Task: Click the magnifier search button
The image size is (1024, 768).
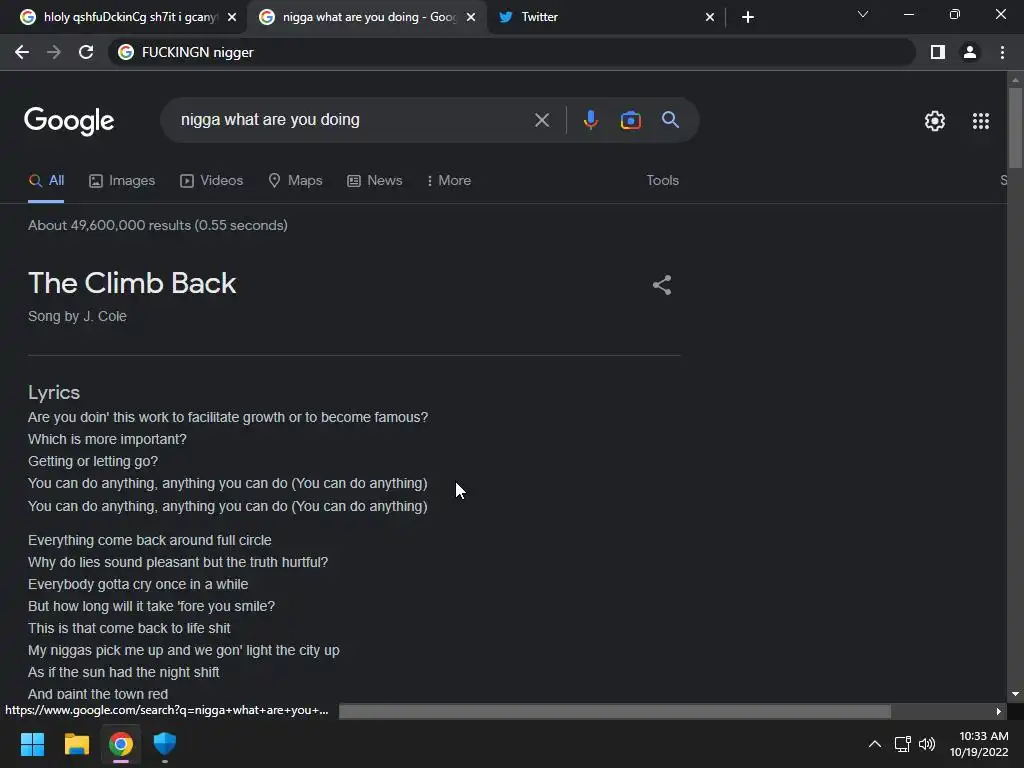Action: [x=670, y=120]
